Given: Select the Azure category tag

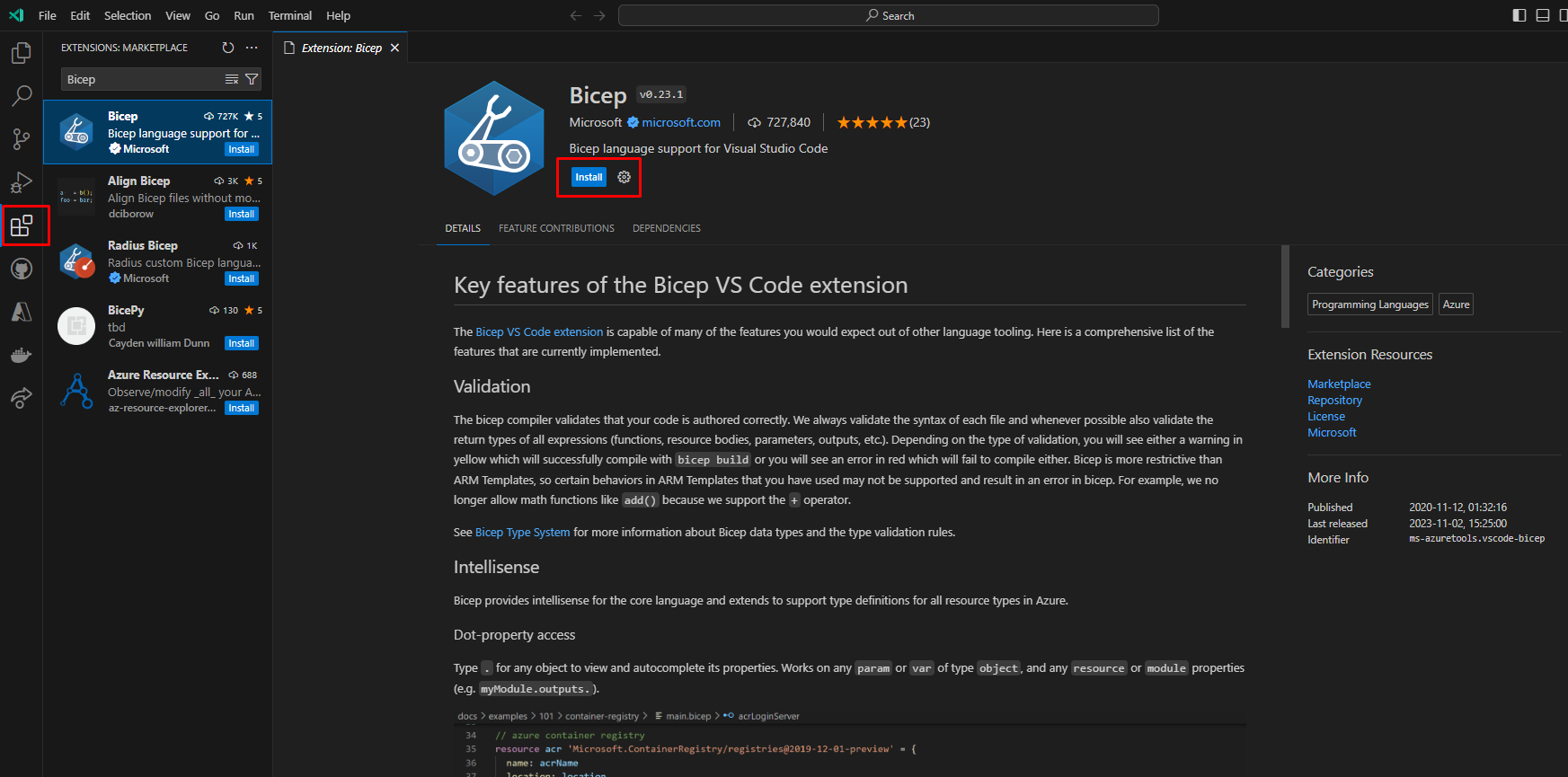Looking at the screenshot, I should tap(1456, 305).
